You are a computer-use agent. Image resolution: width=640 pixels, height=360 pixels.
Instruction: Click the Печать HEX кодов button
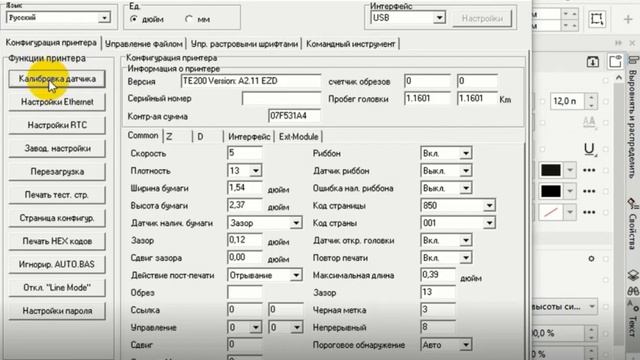pyautogui.click(x=57, y=241)
